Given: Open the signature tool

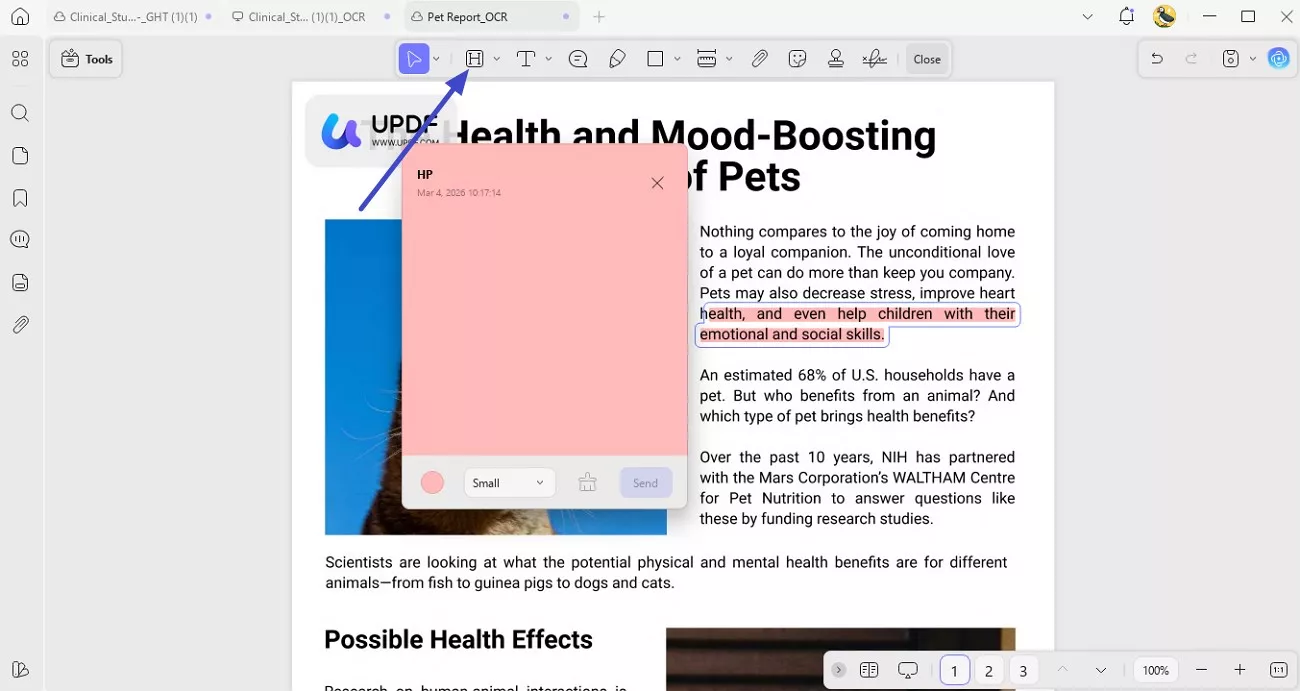Looking at the screenshot, I should click(x=875, y=59).
